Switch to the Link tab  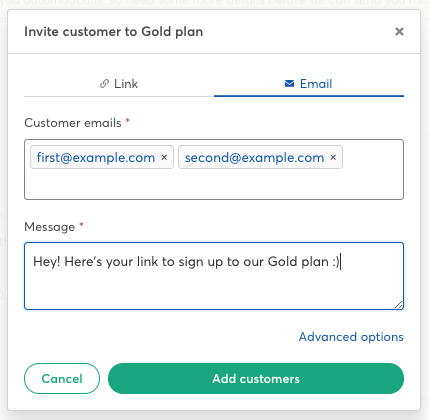point(119,84)
